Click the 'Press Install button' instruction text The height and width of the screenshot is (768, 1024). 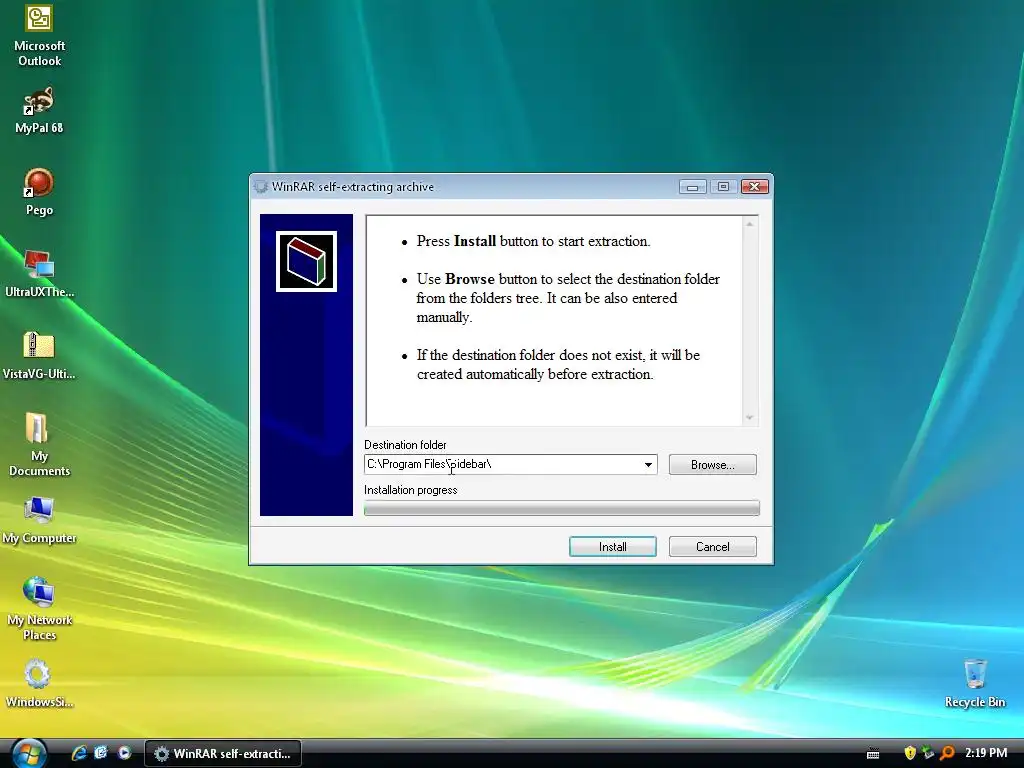(534, 242)
